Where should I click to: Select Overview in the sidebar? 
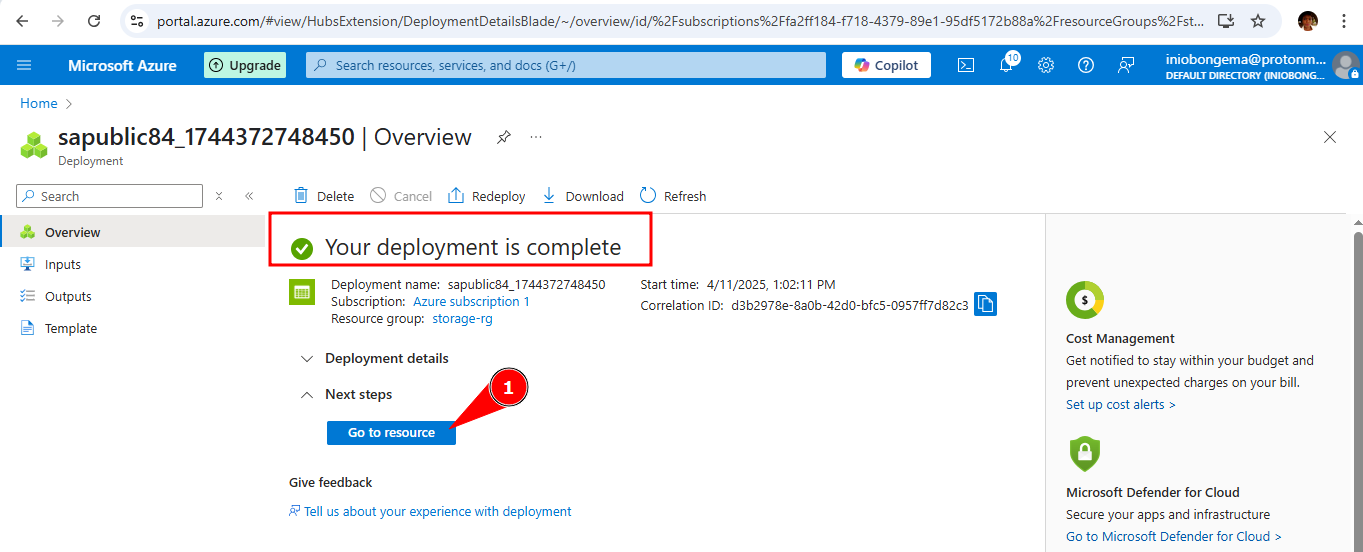(132, 232)
